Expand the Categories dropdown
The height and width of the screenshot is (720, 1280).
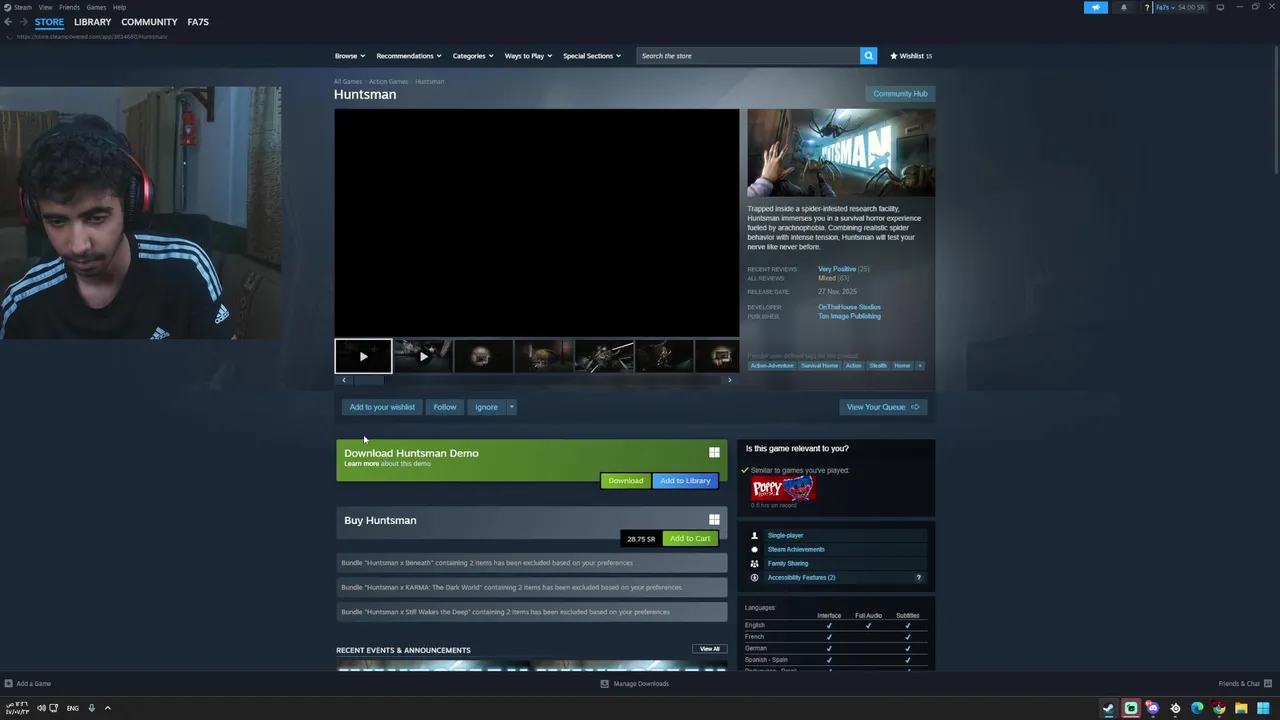tap(473, 56)
